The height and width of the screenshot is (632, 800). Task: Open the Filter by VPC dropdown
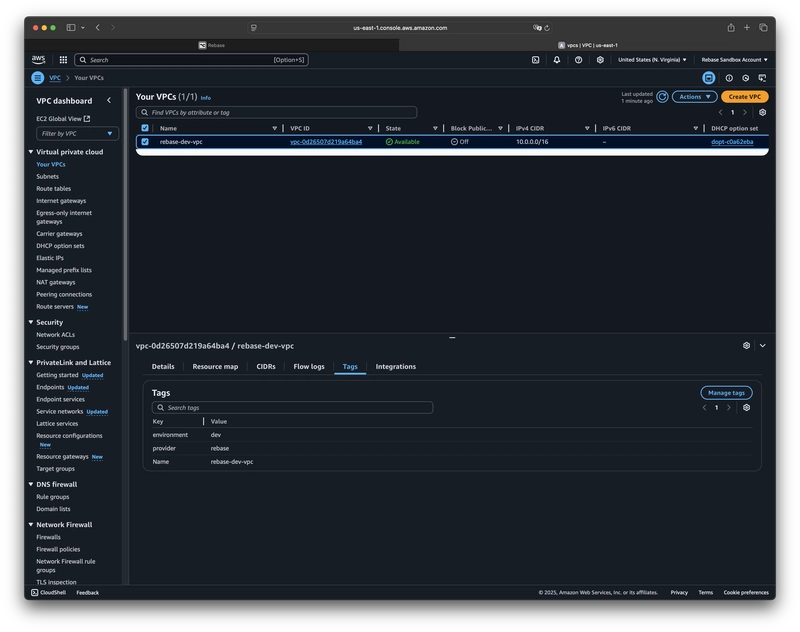pyautogui.click(x=77, y=134)
